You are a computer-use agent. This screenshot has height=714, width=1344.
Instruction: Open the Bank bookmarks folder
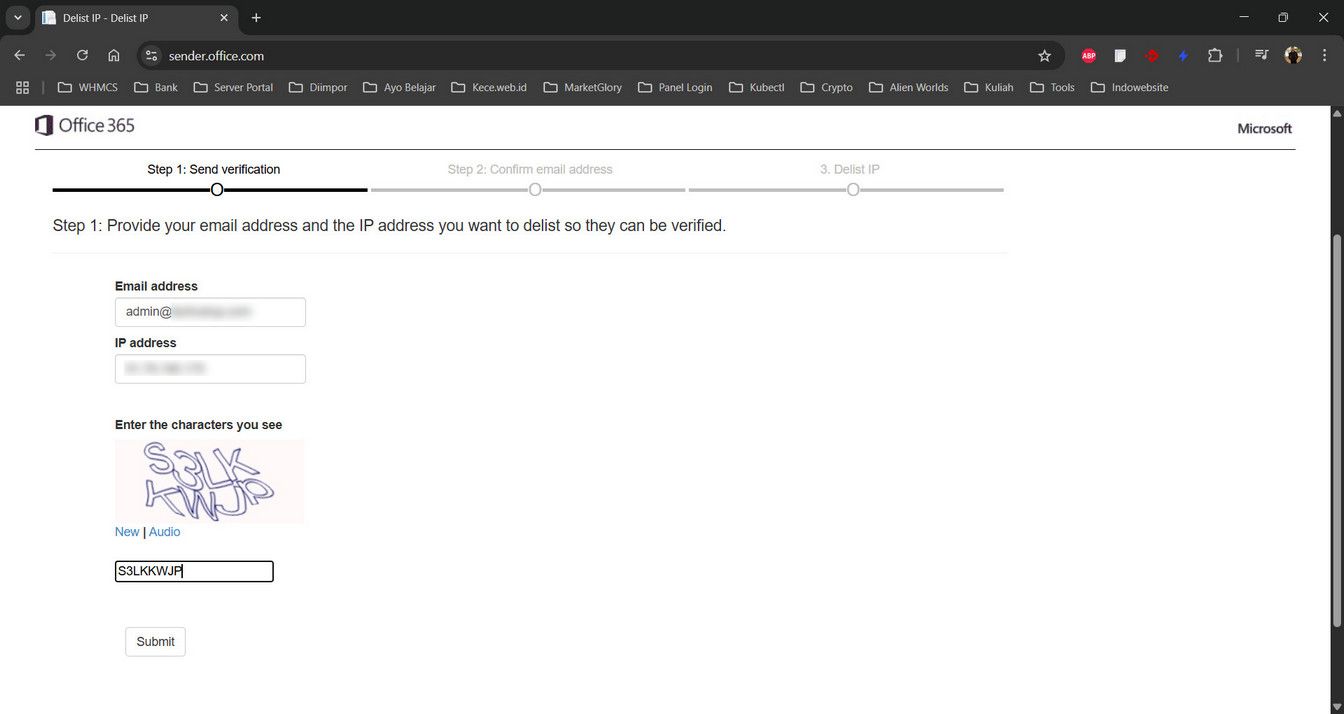(x=156, y=87)
